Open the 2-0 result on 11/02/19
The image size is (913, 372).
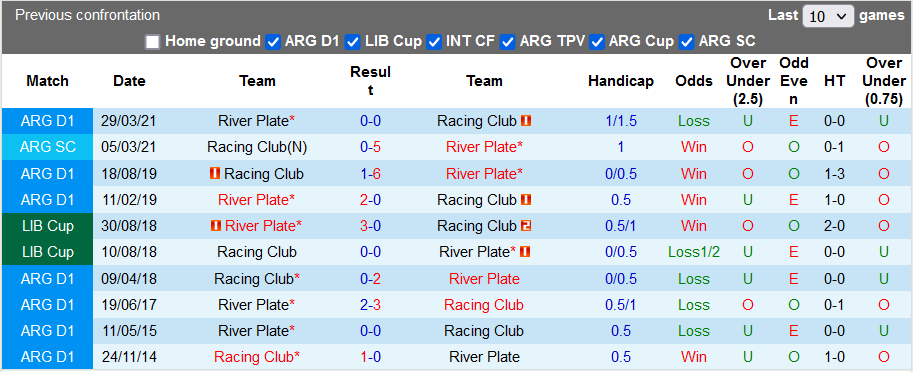(370, 200)
